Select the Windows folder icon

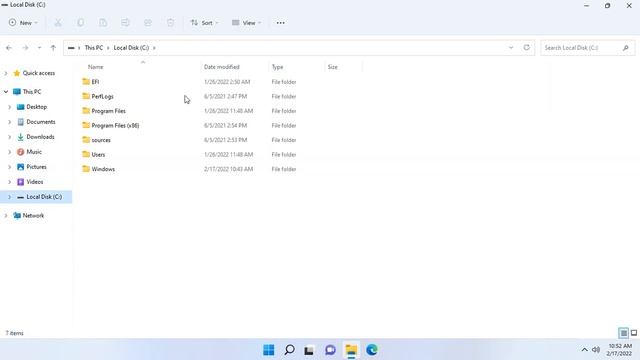[x=86, y=169]
